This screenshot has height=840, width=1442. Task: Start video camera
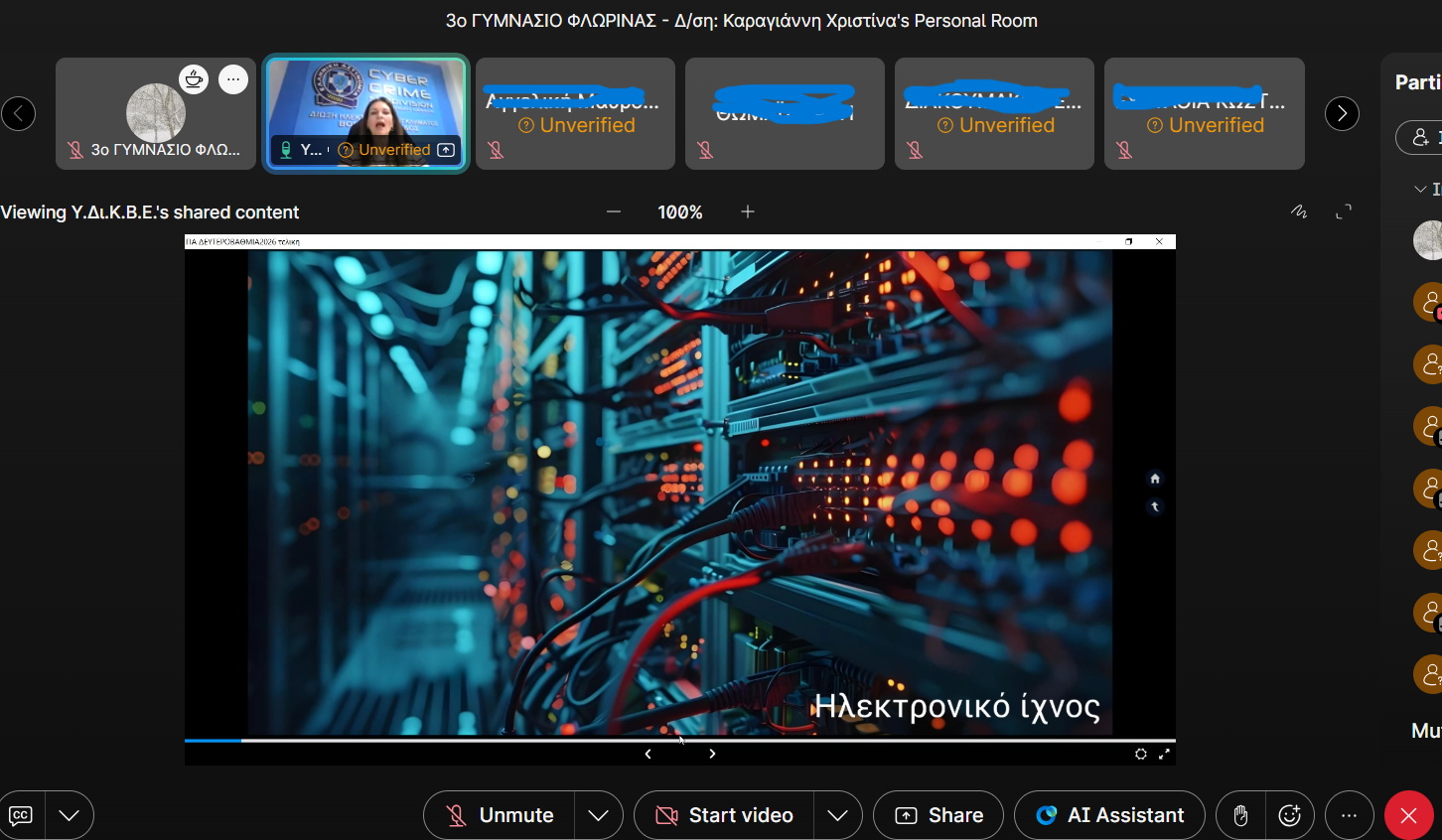(724, 815)
